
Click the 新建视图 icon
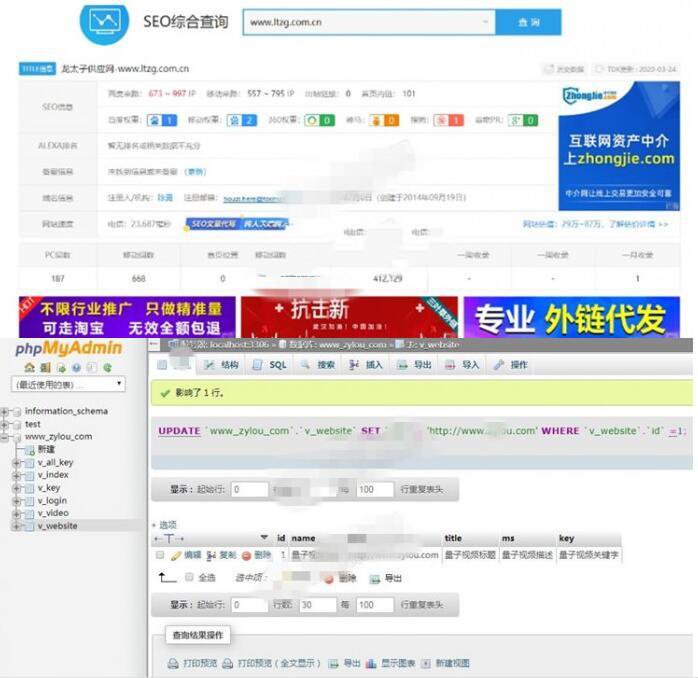[426, 664]
